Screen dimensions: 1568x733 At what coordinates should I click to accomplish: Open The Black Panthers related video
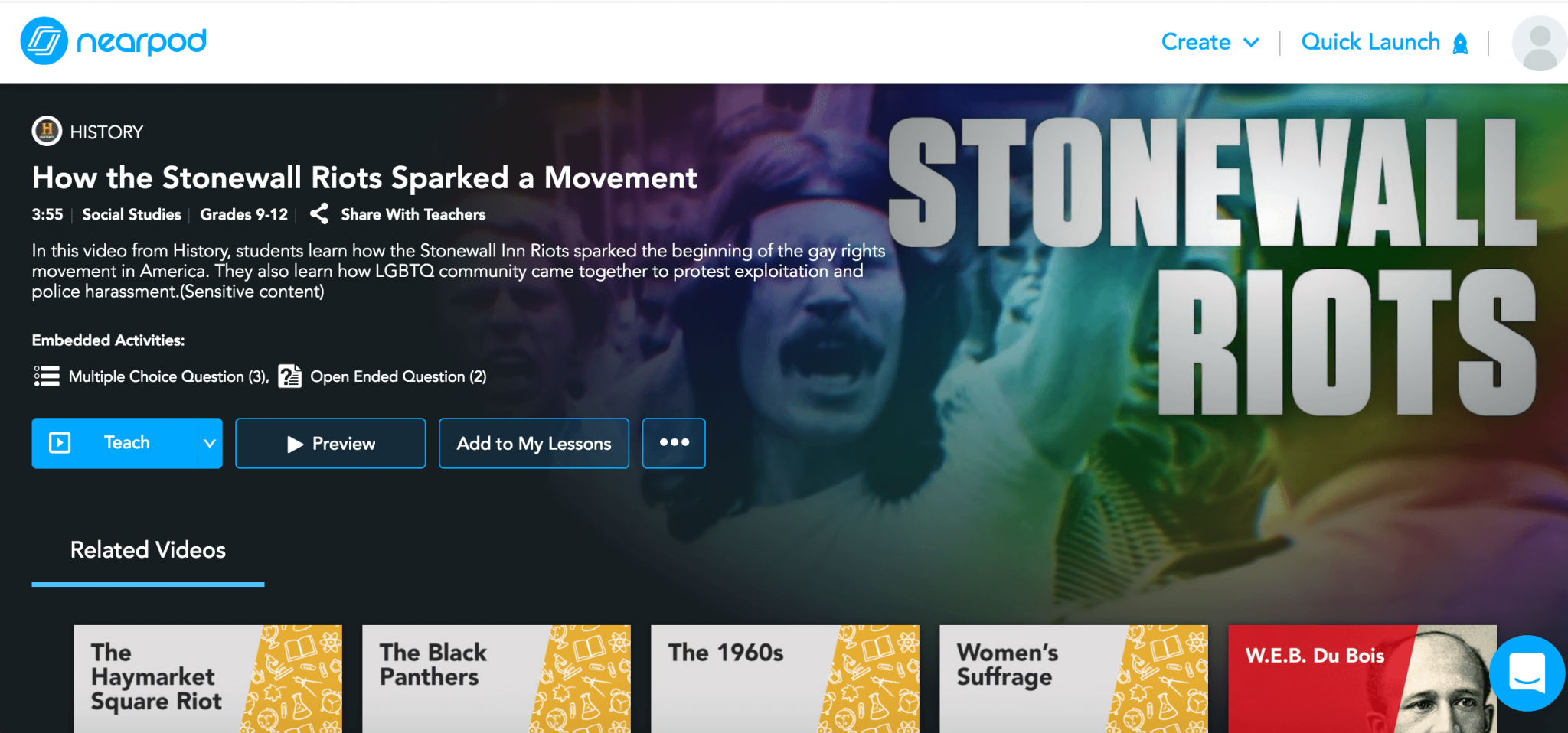[x=496, y=679]
